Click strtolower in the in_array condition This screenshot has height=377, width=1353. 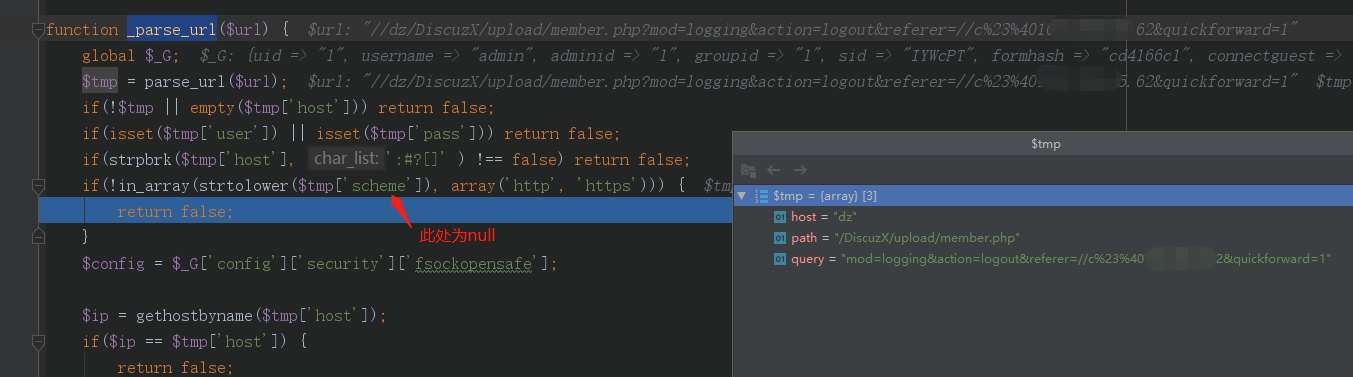click(x=242, y=186)
